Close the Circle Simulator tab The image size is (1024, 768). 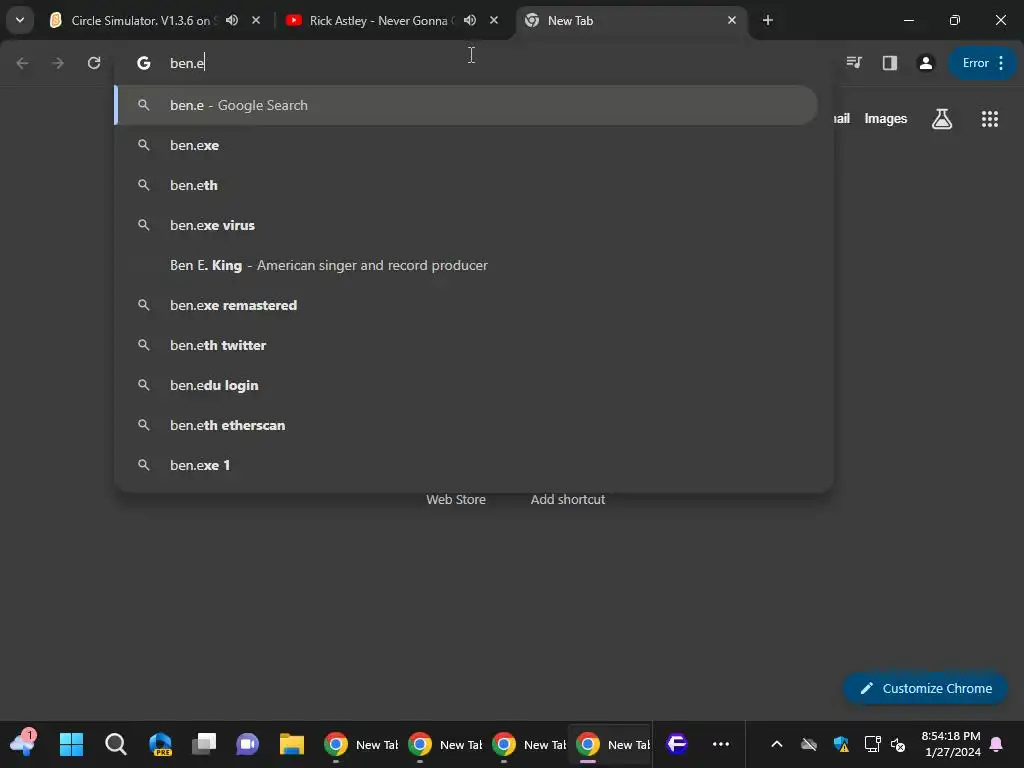(x=256, y=20)
